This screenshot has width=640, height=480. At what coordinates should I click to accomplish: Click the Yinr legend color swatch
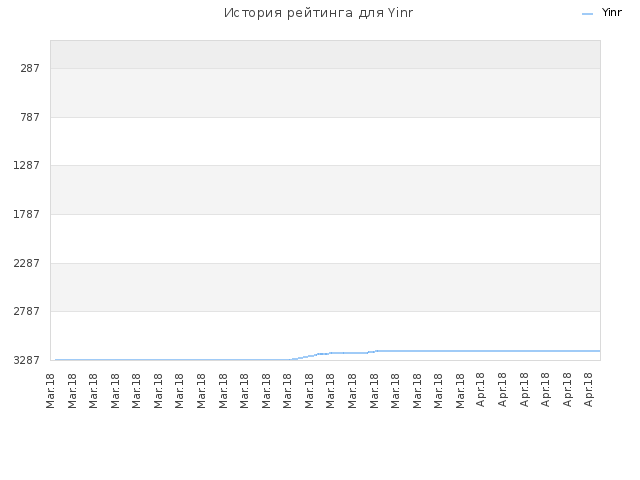click(587, 14)
